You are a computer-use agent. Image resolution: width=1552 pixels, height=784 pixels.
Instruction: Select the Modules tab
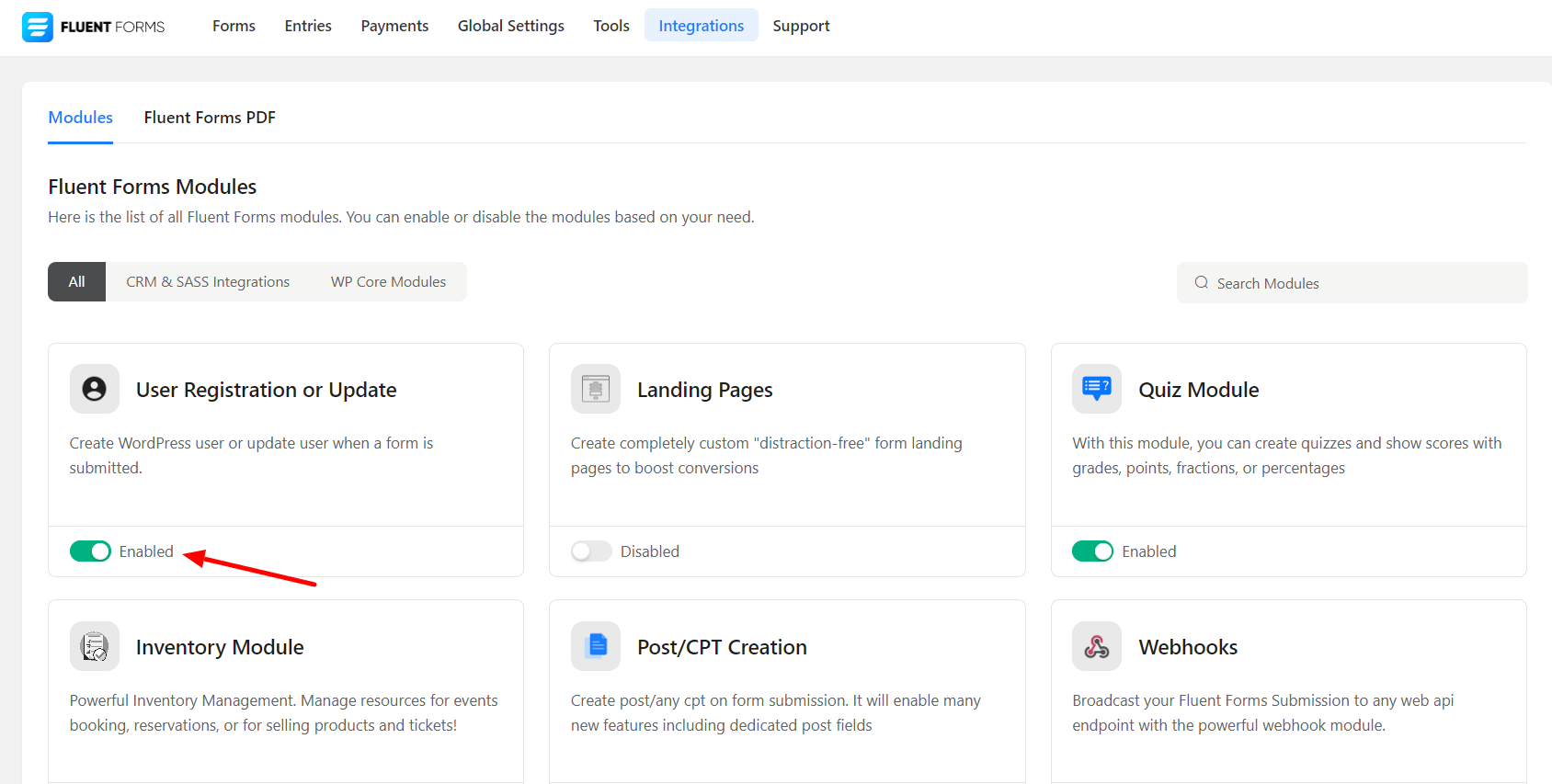[x=80, y=118]
